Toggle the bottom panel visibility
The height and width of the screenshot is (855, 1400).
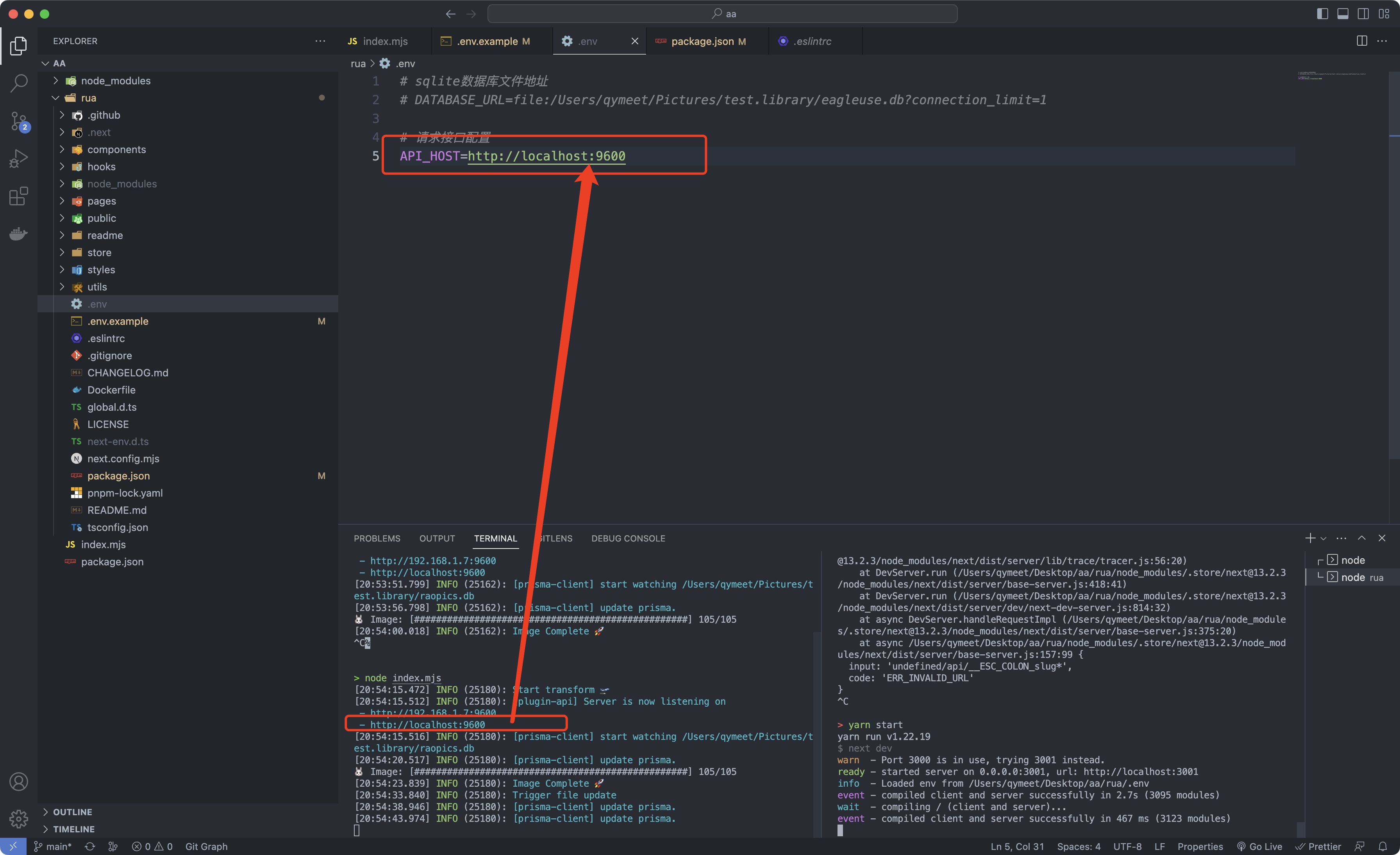(1343, 14)
